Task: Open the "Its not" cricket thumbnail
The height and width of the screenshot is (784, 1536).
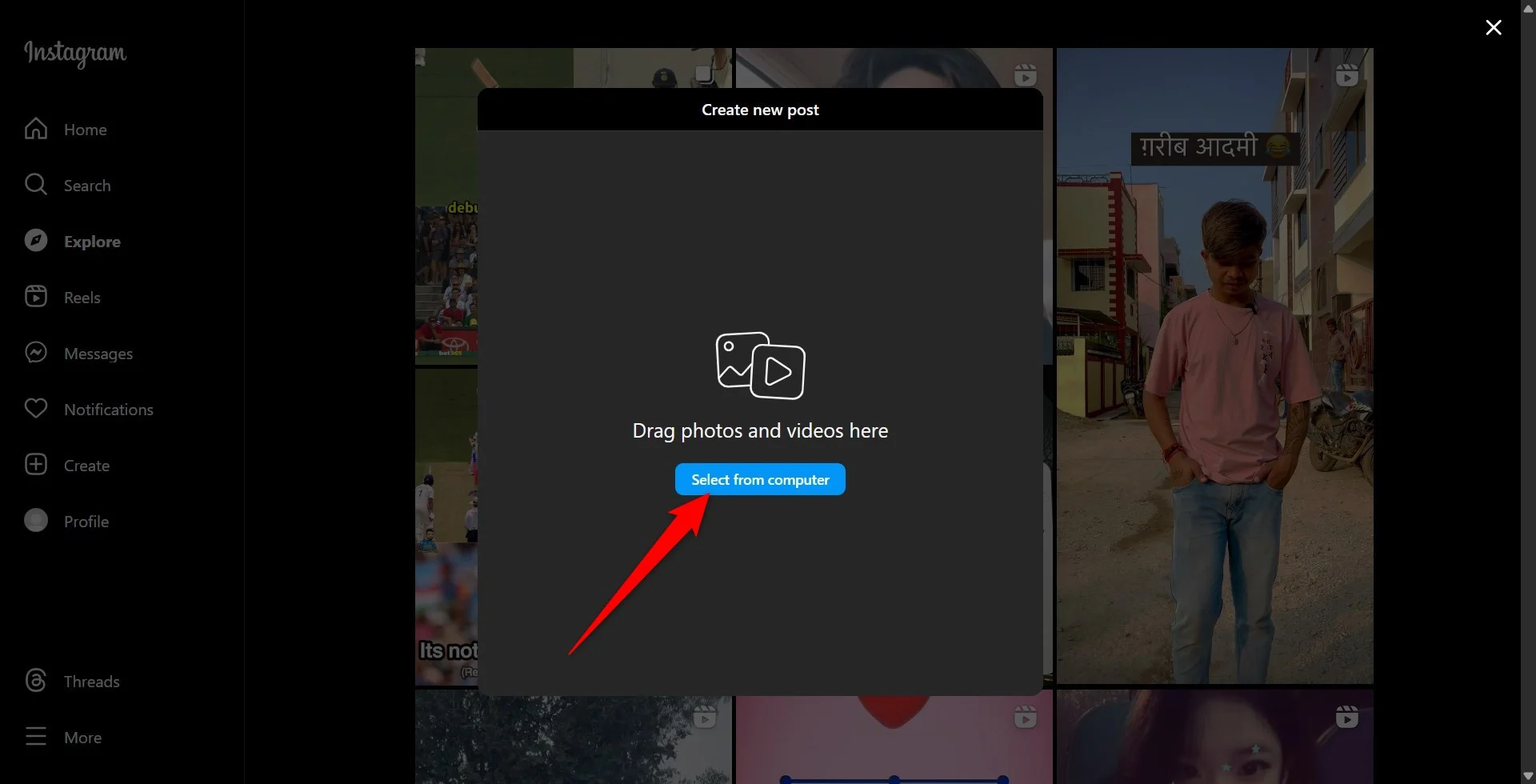Action: click(x=446, y=526)
